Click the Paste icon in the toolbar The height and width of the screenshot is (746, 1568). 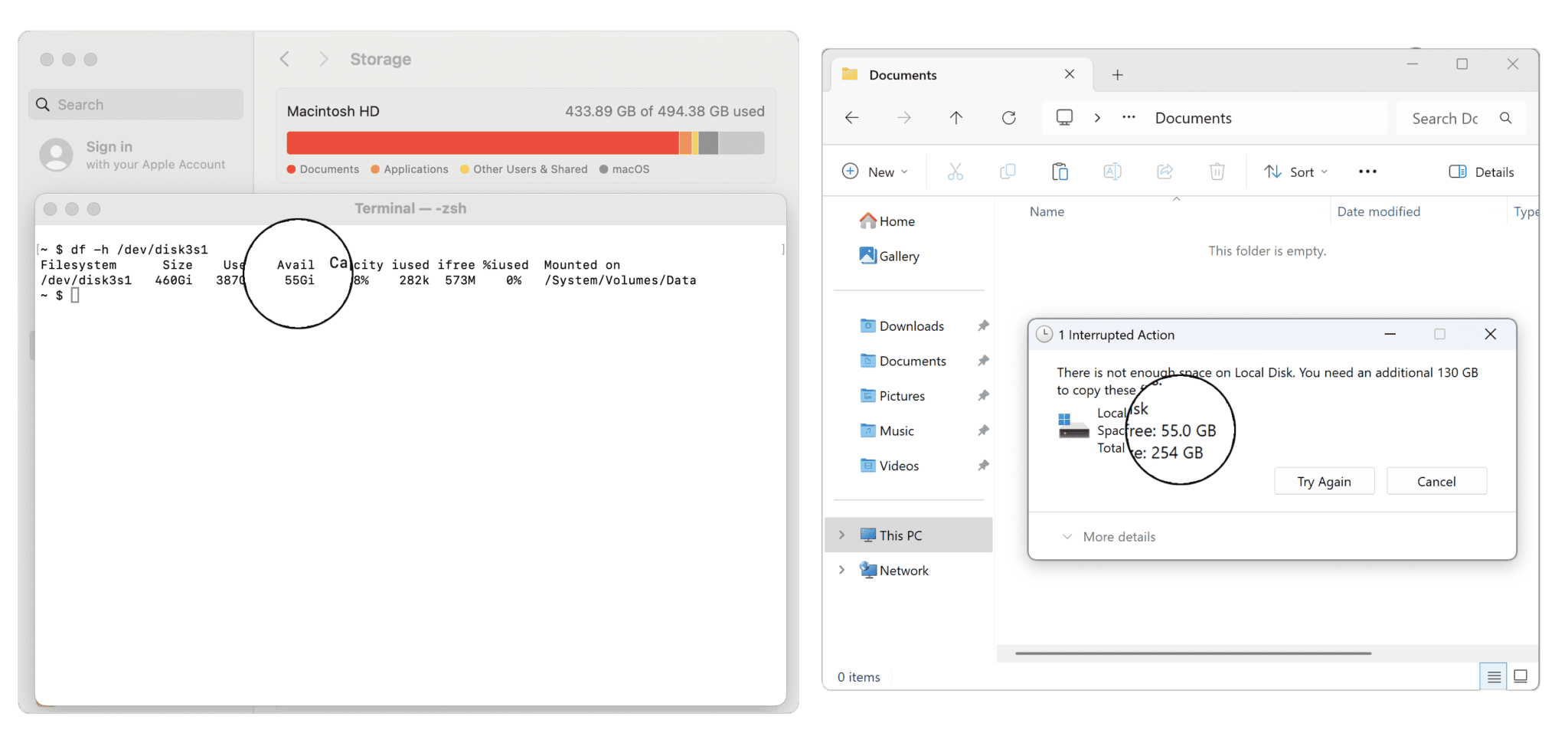pos(1060,171)
